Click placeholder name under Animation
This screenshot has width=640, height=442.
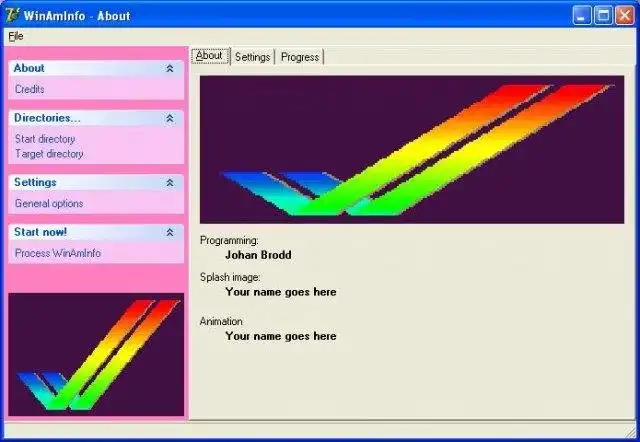[x=281, y=336]
